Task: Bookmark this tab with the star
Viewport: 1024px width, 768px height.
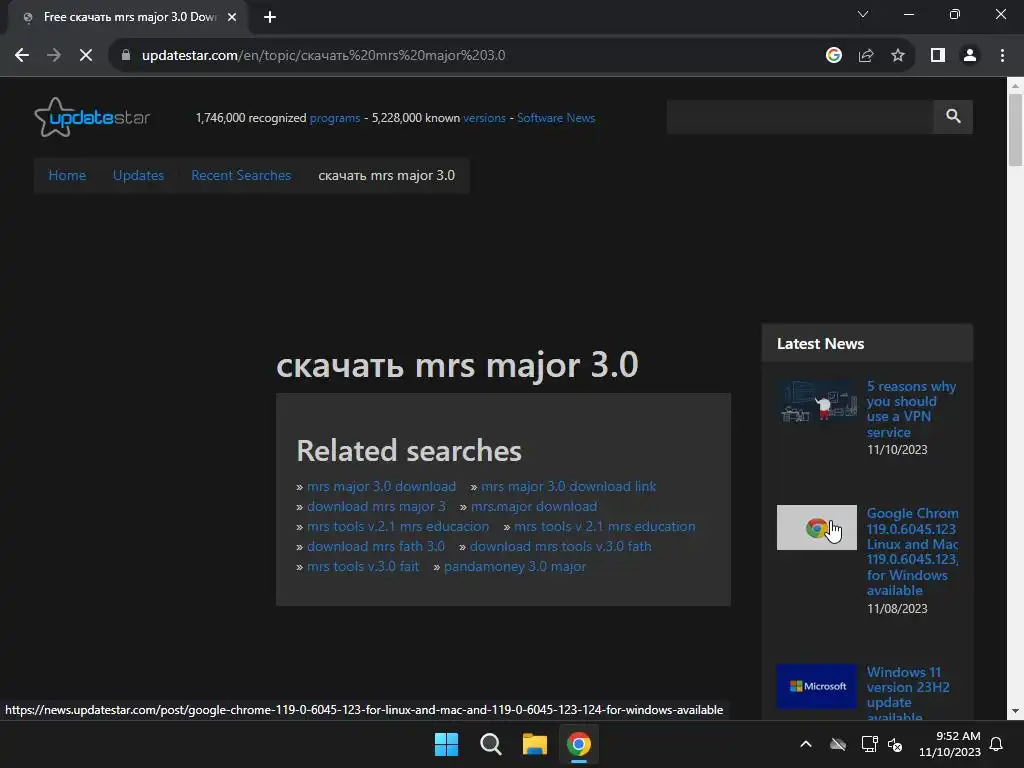Action: pos(898,56)
